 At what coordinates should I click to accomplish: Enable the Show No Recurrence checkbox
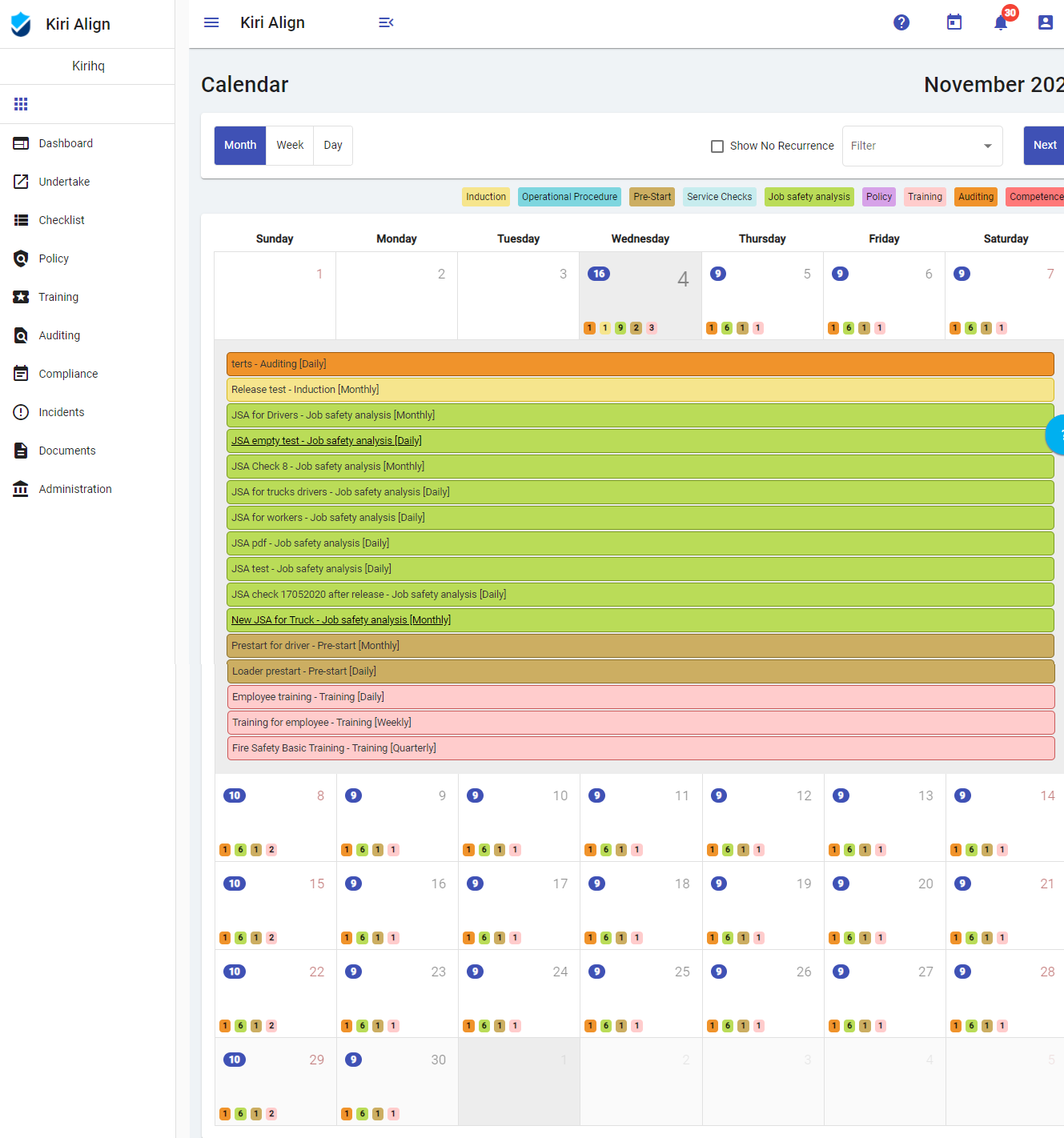(717, 146)
